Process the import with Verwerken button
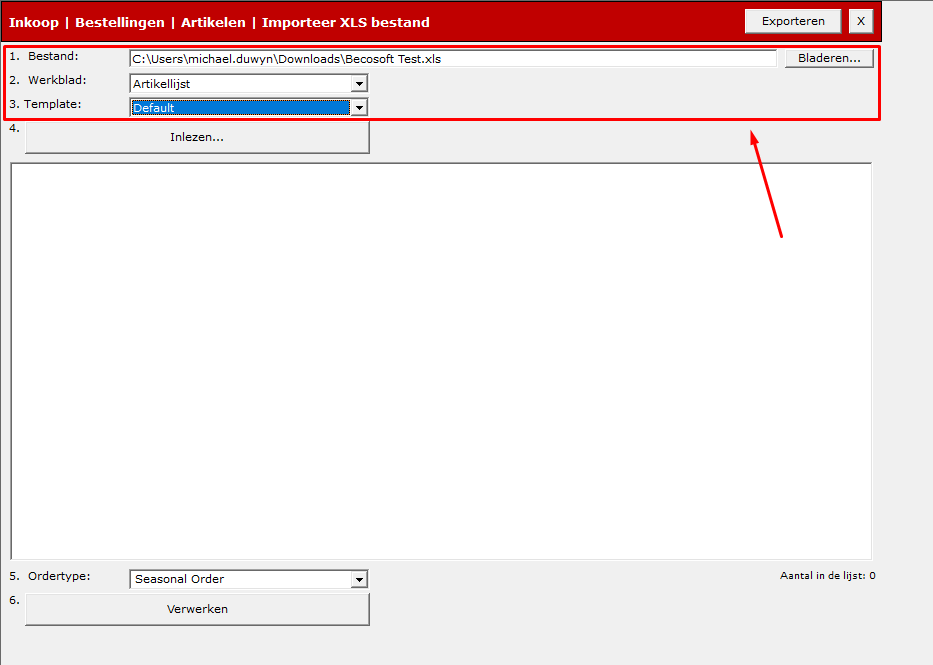The image size is (933, 665). tap(197, 609)
